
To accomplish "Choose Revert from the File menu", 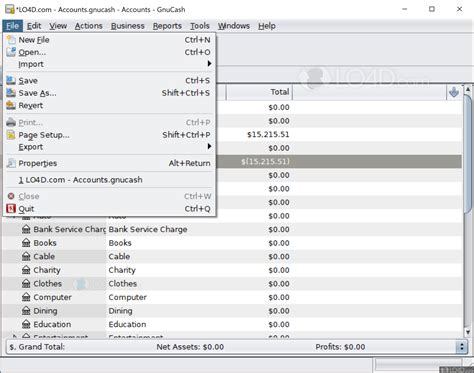I will point(109,105).
